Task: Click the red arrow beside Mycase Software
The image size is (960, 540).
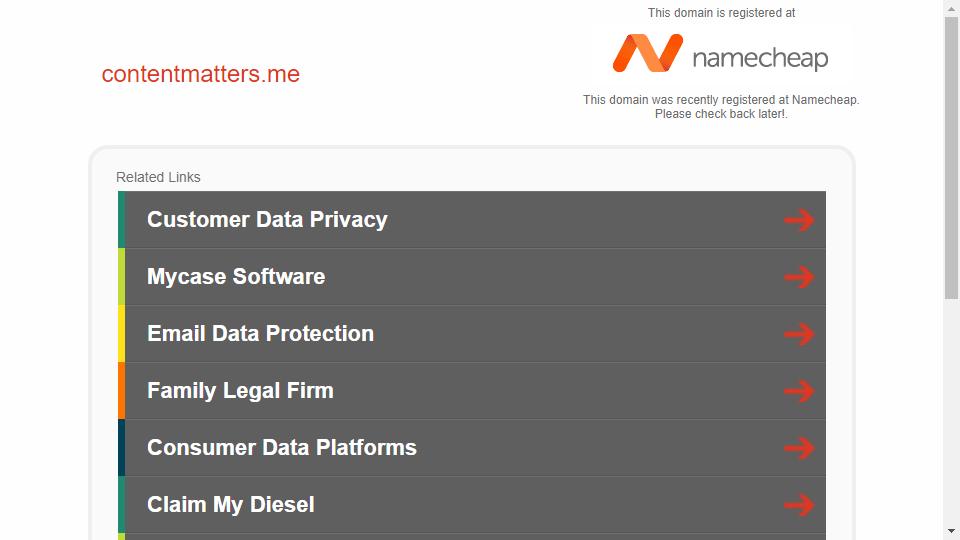Action: pos(799,277)
